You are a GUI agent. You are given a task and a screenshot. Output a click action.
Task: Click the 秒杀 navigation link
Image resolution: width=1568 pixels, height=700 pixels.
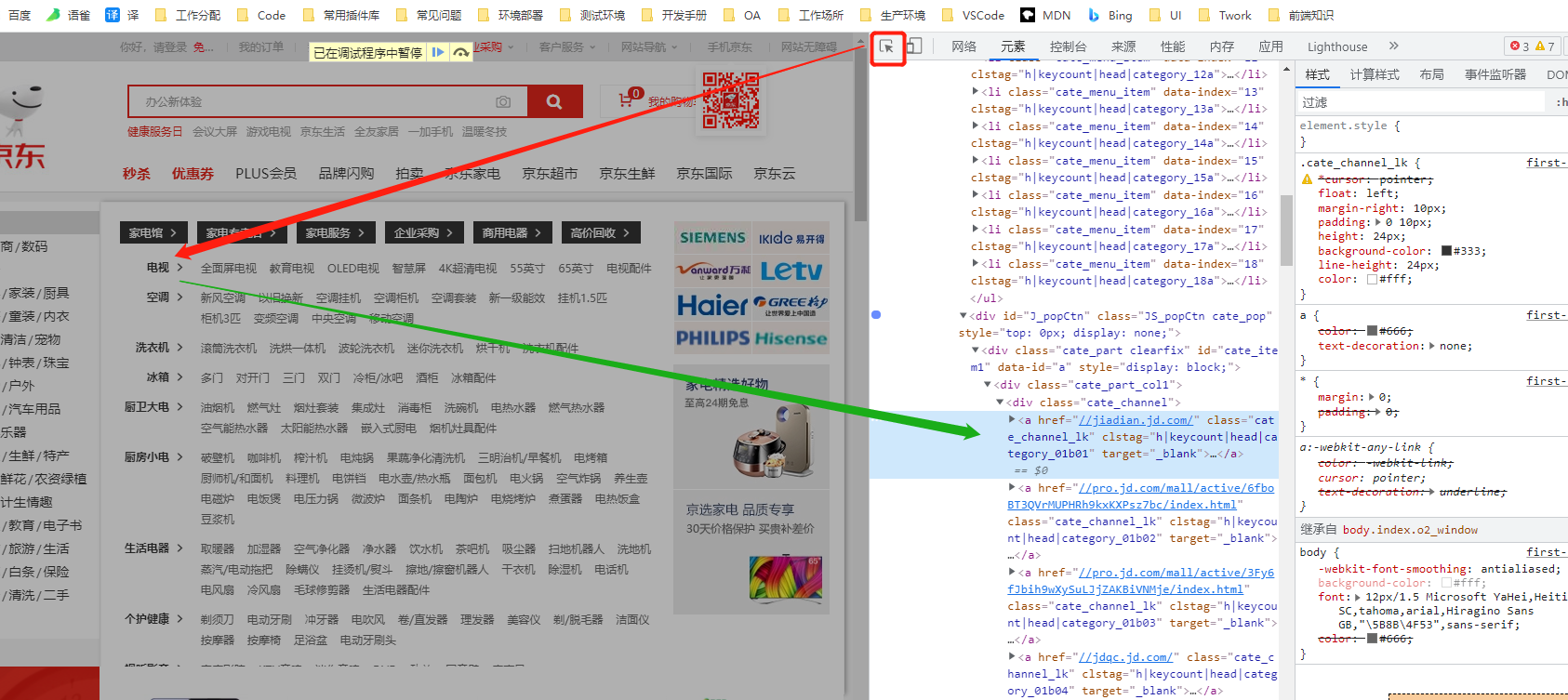(136, 174)
